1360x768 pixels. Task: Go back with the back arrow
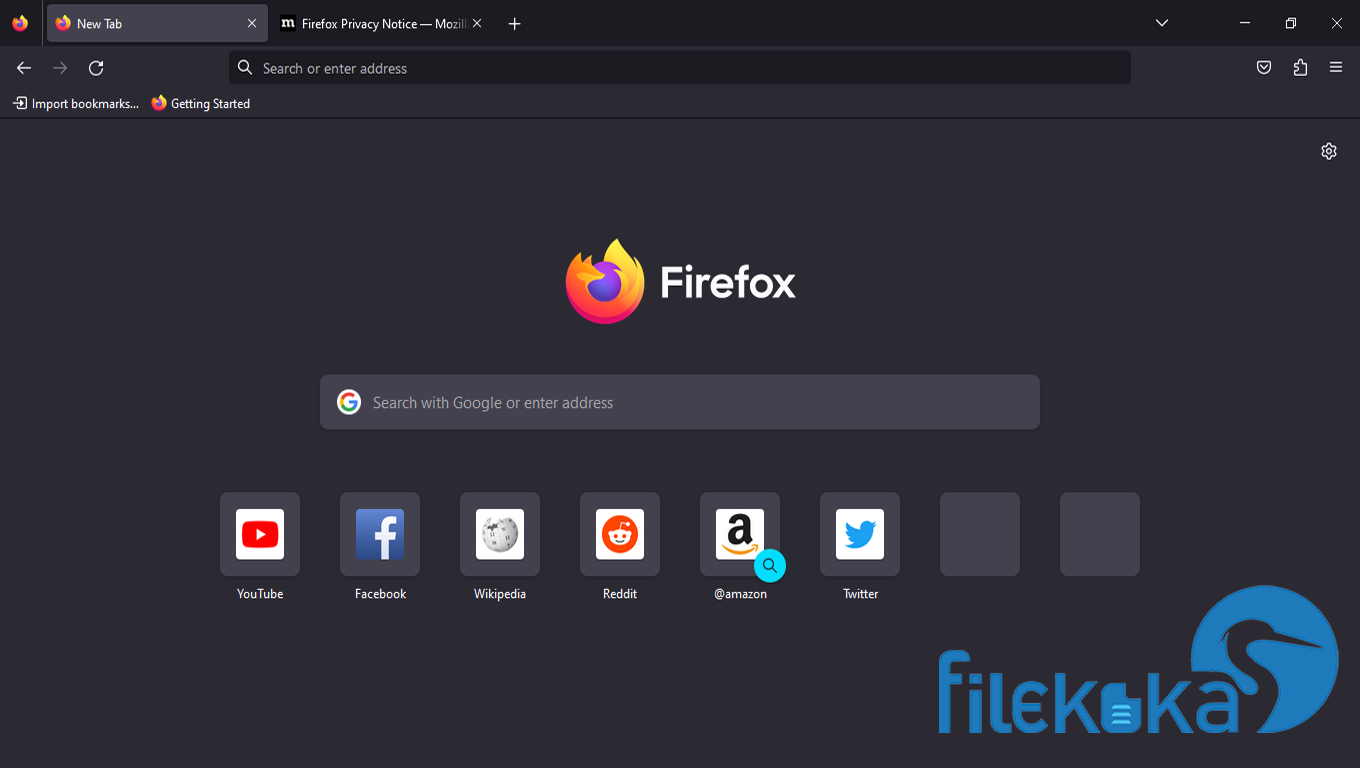(24, 68)
